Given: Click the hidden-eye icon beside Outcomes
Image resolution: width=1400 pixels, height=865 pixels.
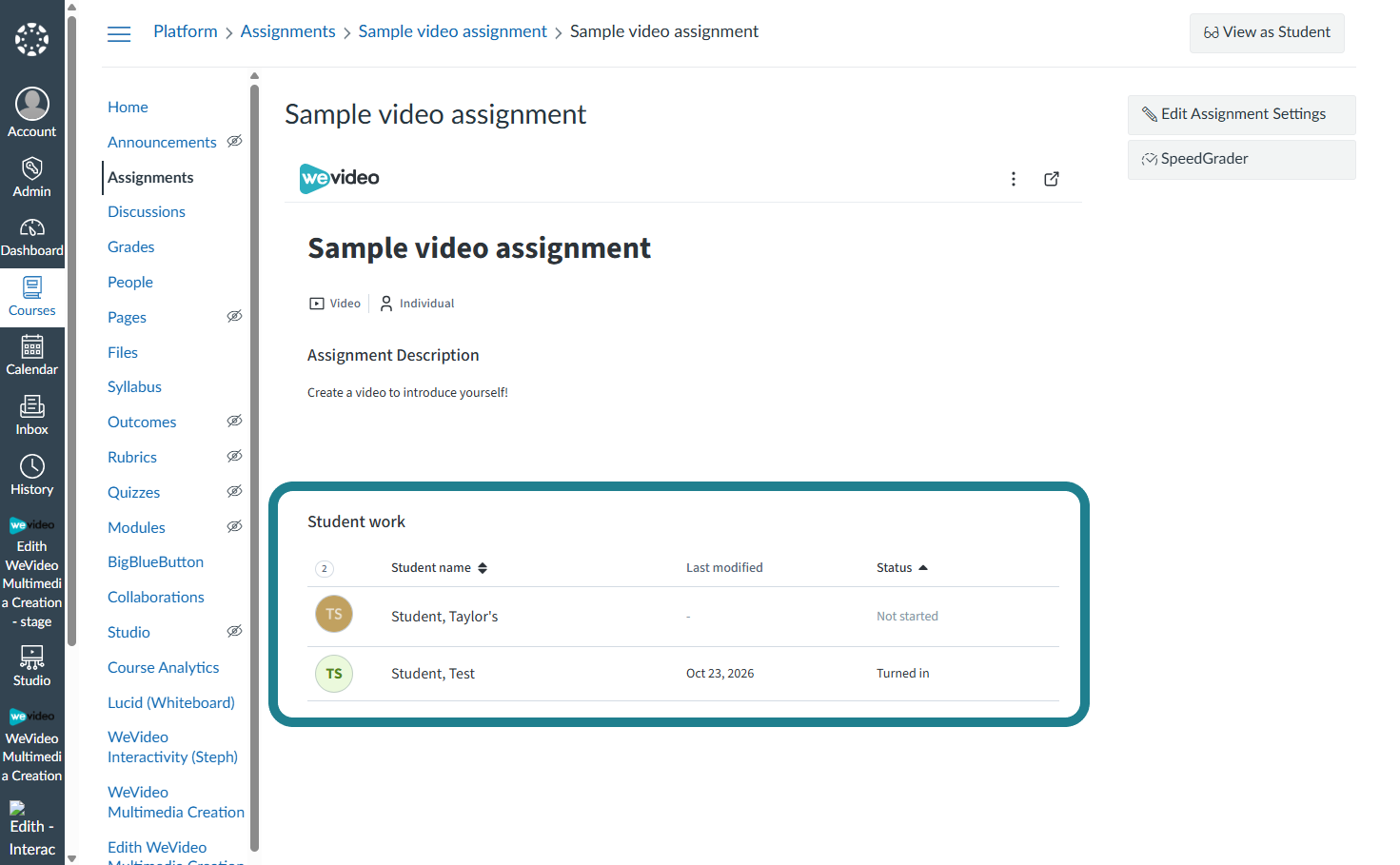Looking at the screenshot, I should coord(235,421).
